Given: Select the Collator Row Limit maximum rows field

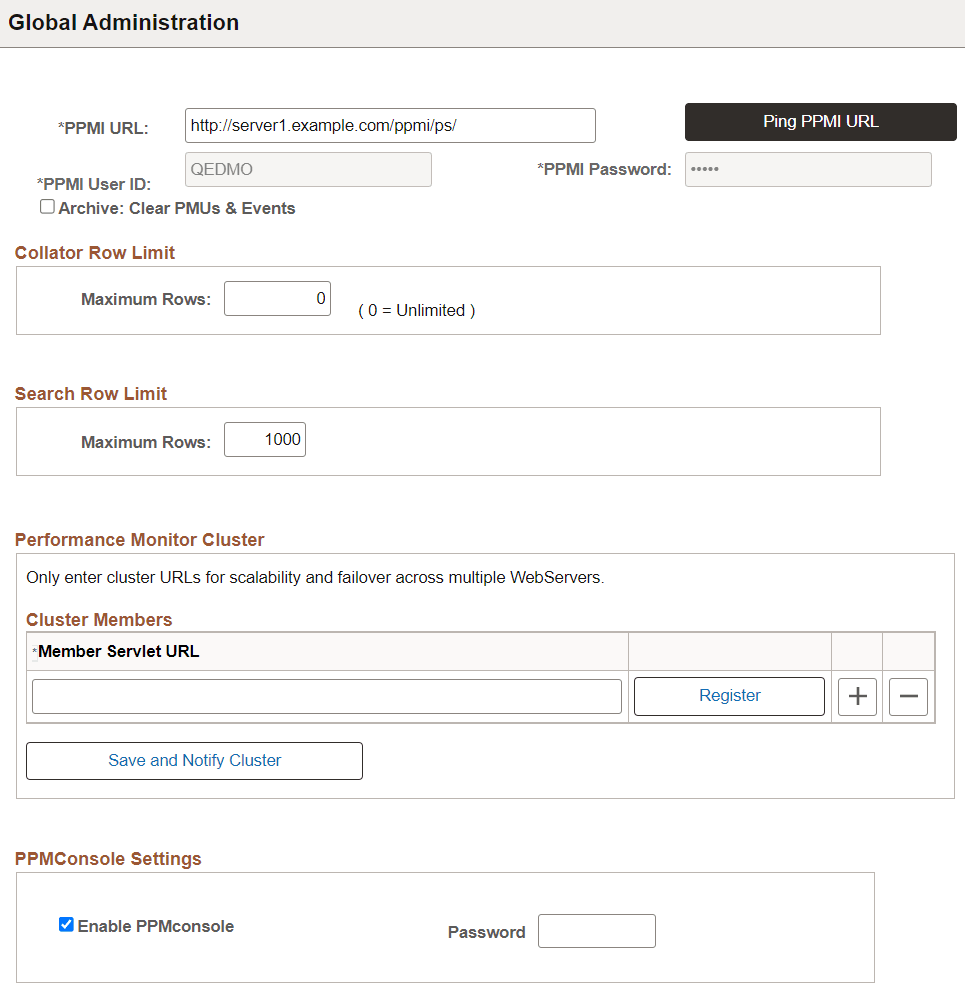Looking at the screenshot, I should click(277, 298).
